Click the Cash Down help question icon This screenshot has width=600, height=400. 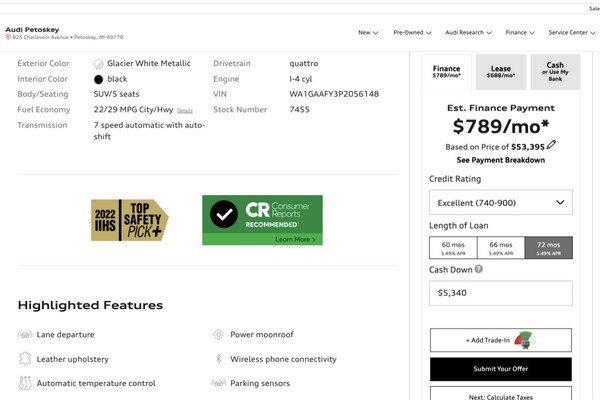click(x=479, y=269)
